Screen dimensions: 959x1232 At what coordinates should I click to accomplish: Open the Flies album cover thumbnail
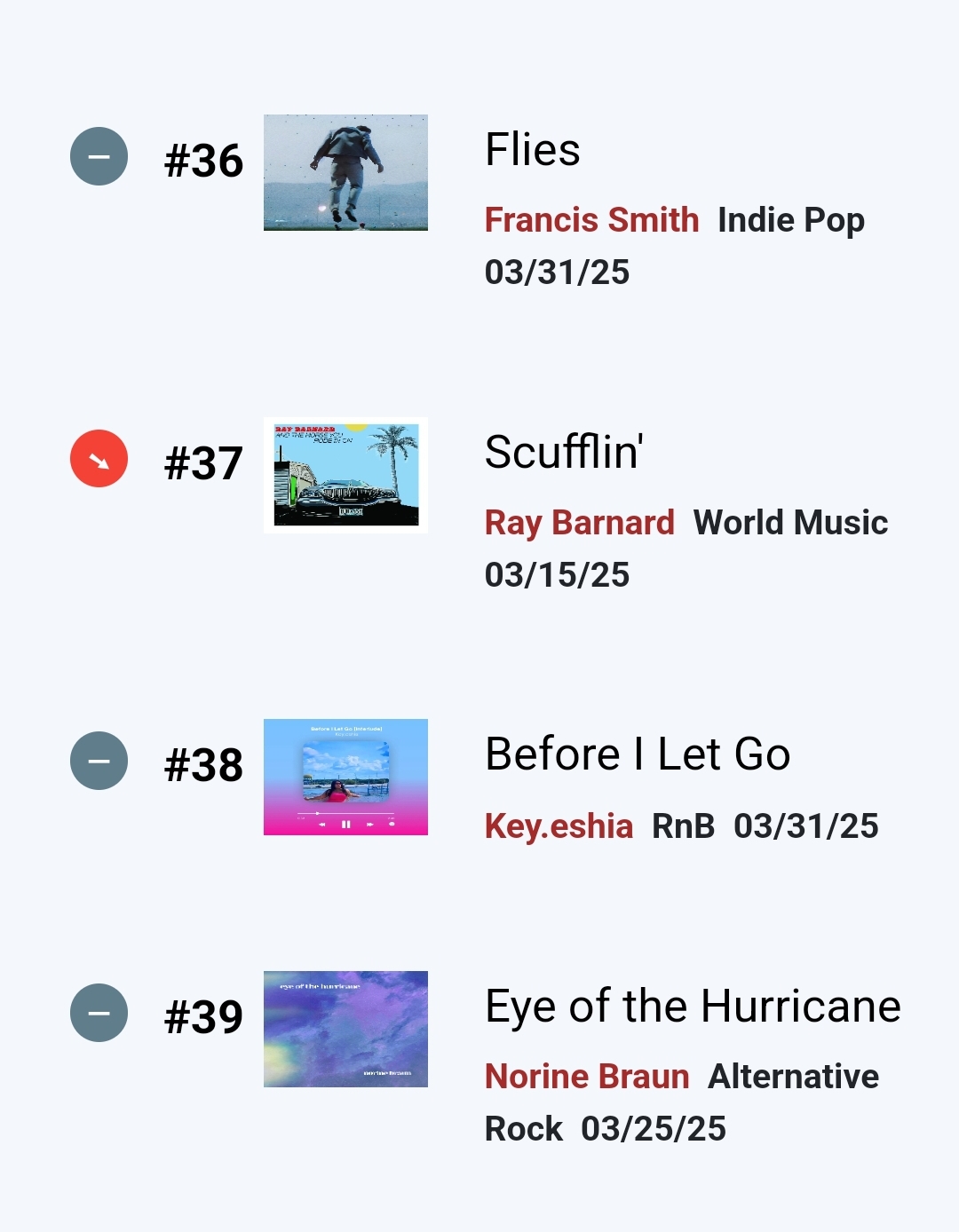pos(345,172)
